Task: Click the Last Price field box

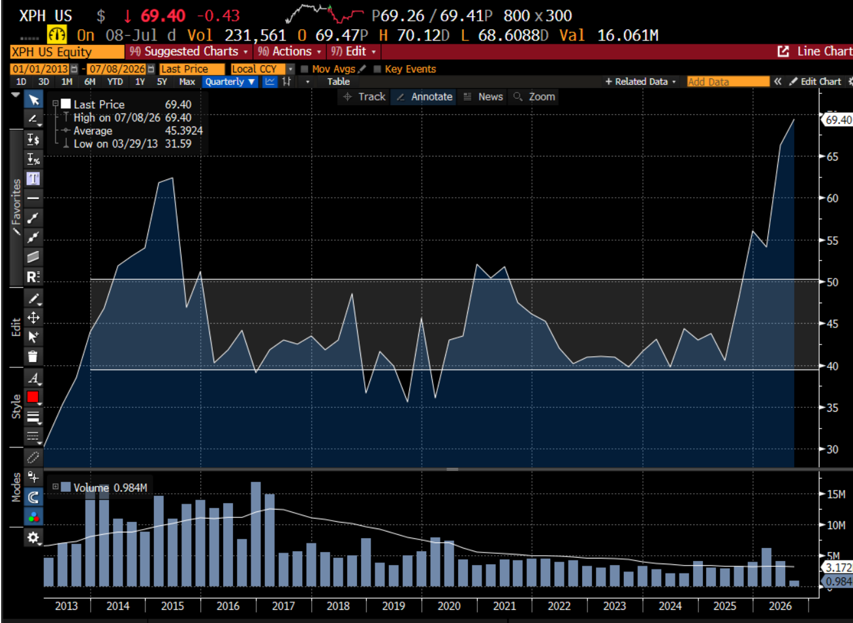Action: pos(191,69)
